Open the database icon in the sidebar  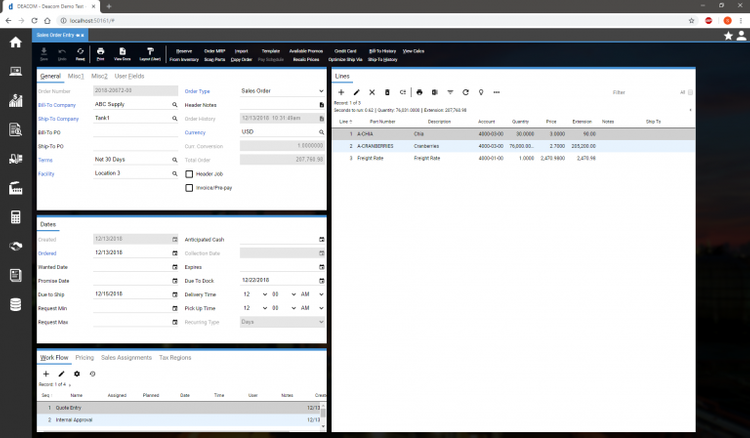click(15, 305)
